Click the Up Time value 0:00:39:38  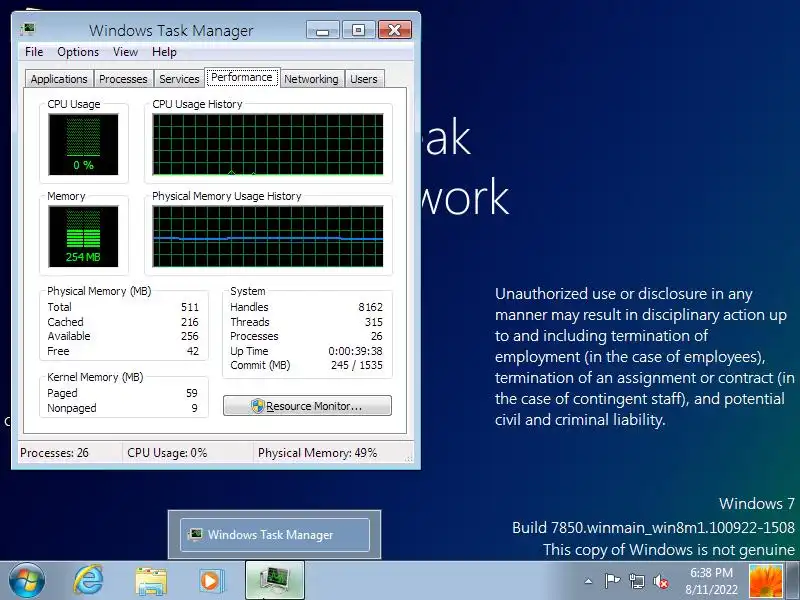click(x=355, y=351)
